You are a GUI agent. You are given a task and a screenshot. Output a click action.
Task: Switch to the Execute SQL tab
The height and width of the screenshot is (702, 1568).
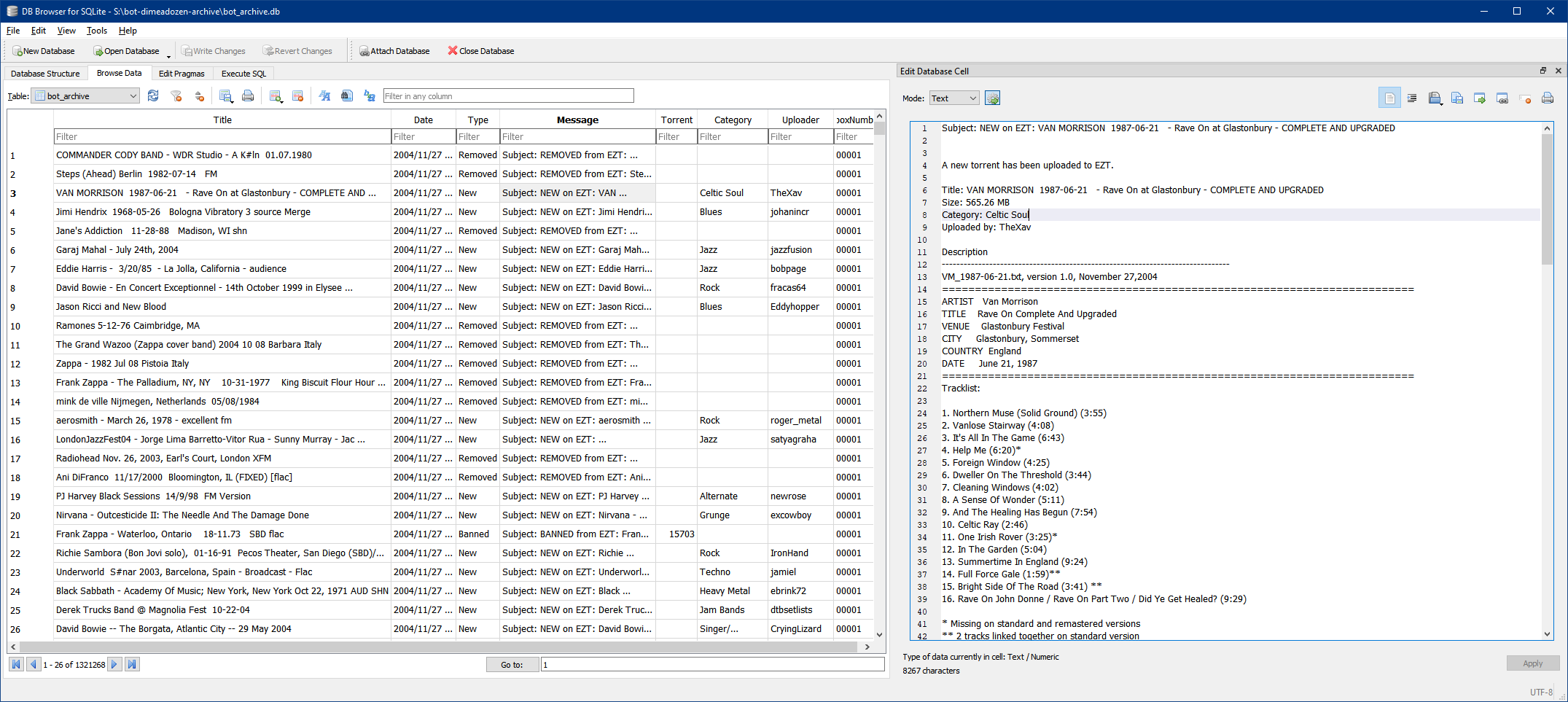click(243, 74)
